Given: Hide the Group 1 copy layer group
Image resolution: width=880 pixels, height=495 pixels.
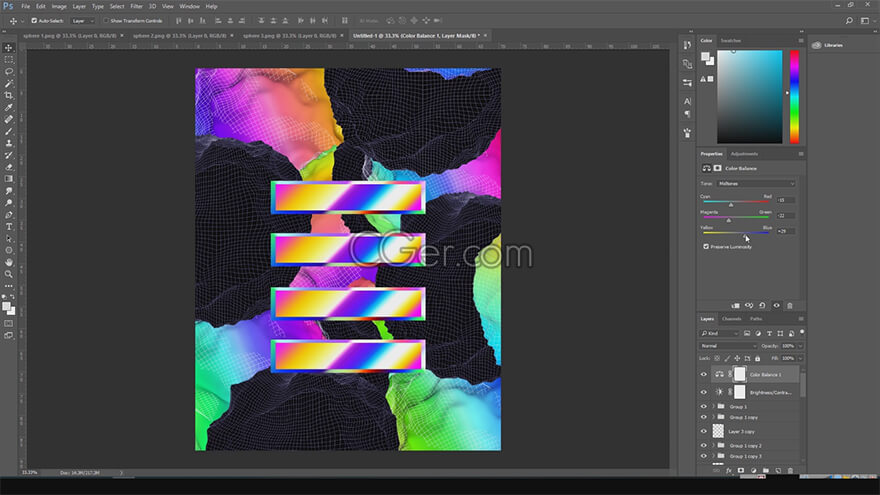Looking at the screenshot, I should click(x=704, y=417).
